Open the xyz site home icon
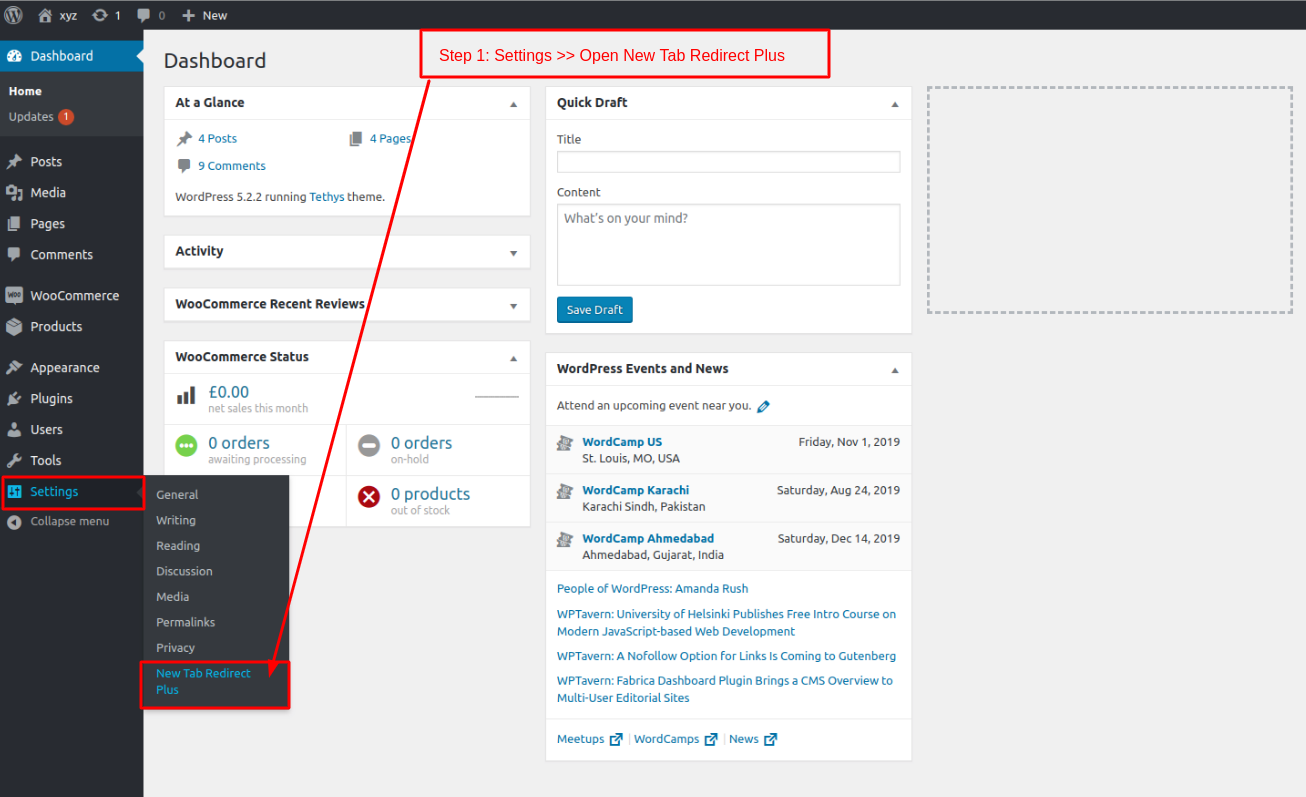The height and width of the screenshot is (797, 1306). 45,15
